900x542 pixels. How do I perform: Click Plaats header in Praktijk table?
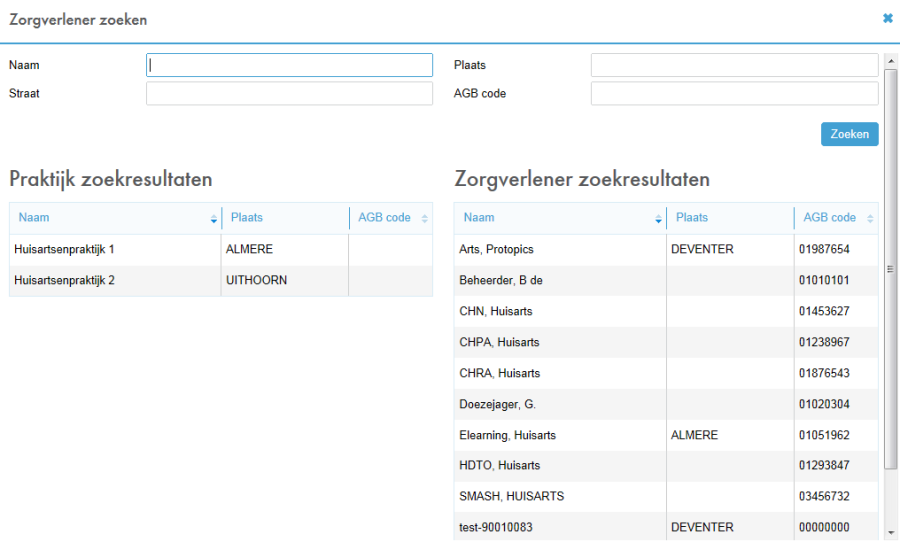point(284,218)
